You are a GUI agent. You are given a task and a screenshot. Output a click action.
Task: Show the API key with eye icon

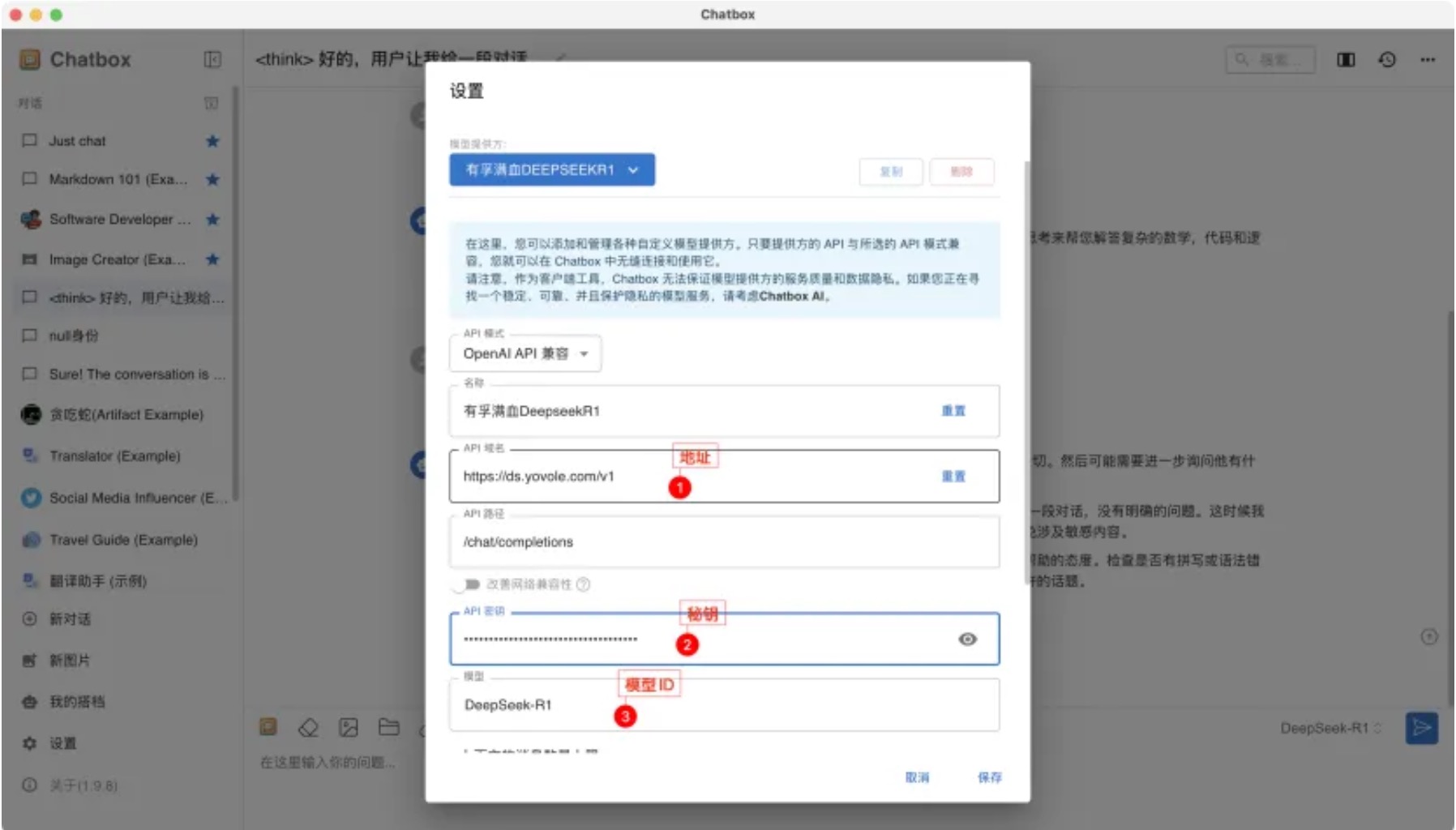pyautogui.click(x=967, y=640)
